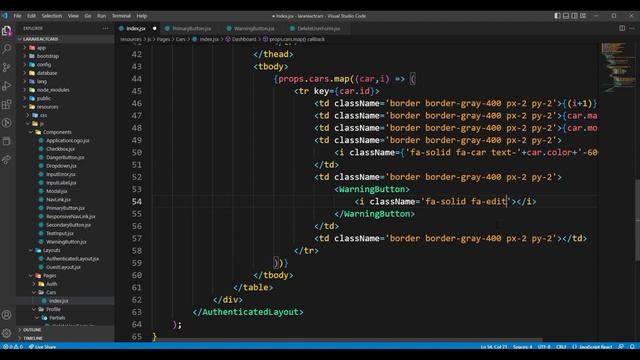This screenshot has height=360, width=640.
Task: Collapse the Components folder
Action: point(57,132)
